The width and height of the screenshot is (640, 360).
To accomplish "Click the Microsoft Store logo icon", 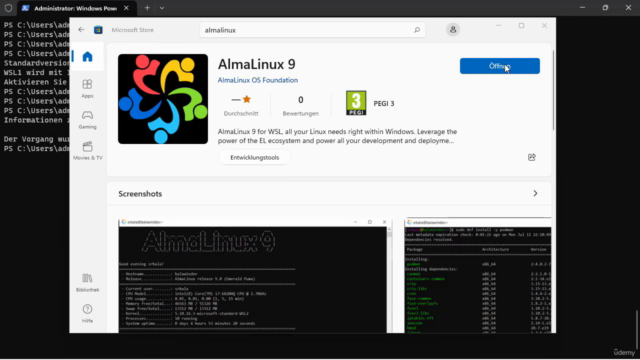I will (x=98, y=30).
